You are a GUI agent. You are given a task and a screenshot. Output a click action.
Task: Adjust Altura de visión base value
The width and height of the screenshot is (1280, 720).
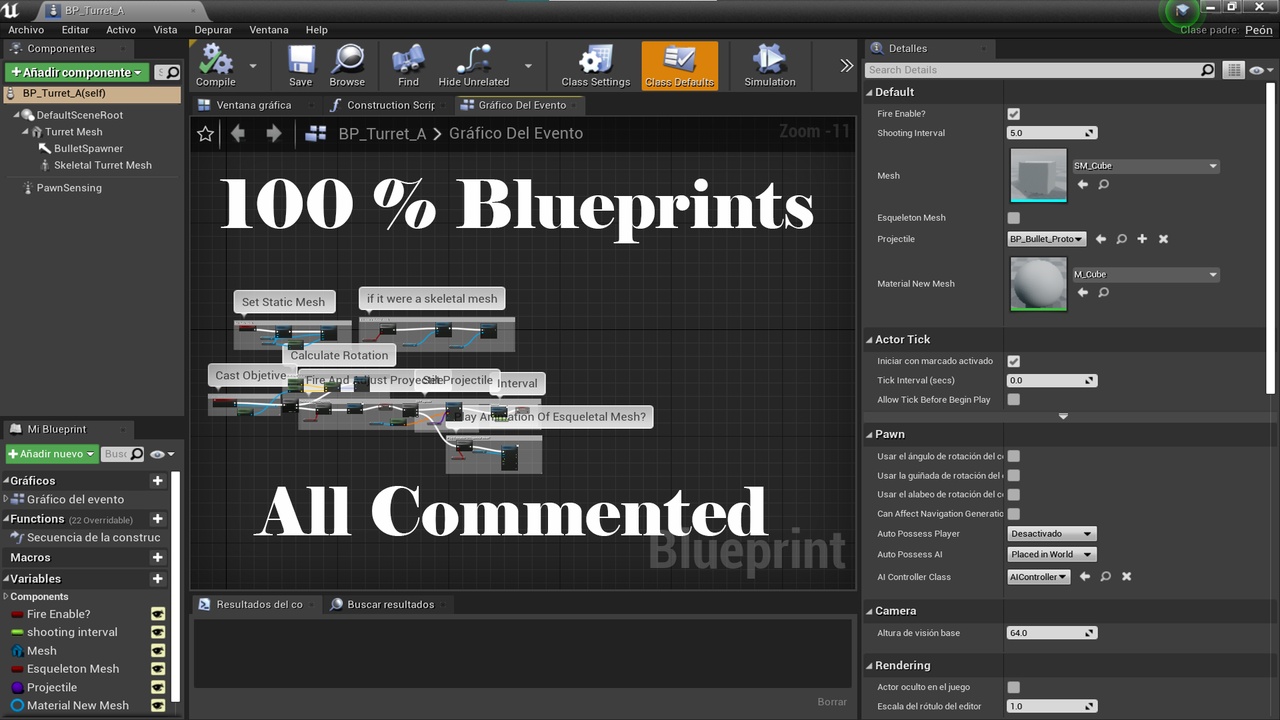coord(1052,633)
